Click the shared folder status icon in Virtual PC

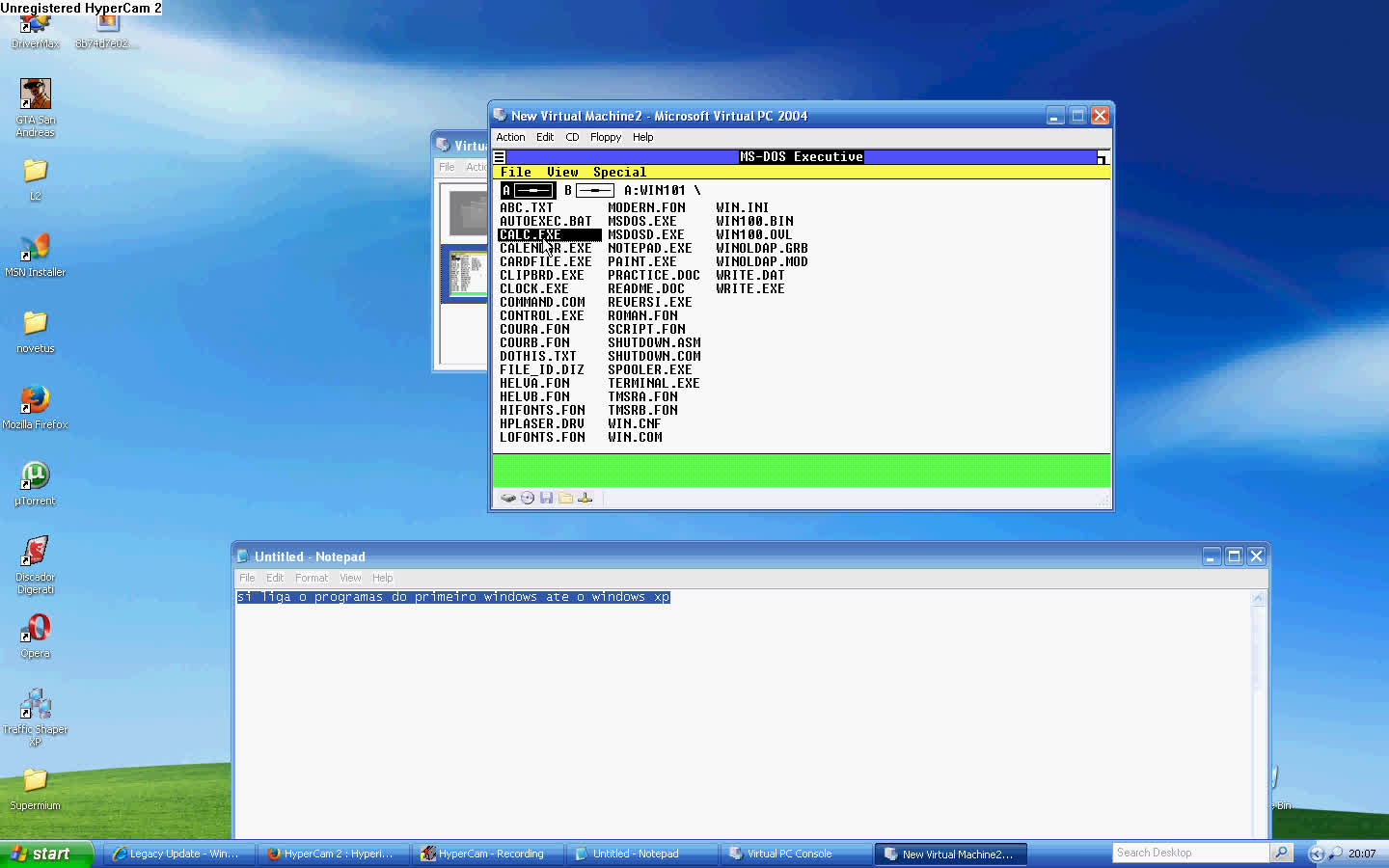coord(565,498)
